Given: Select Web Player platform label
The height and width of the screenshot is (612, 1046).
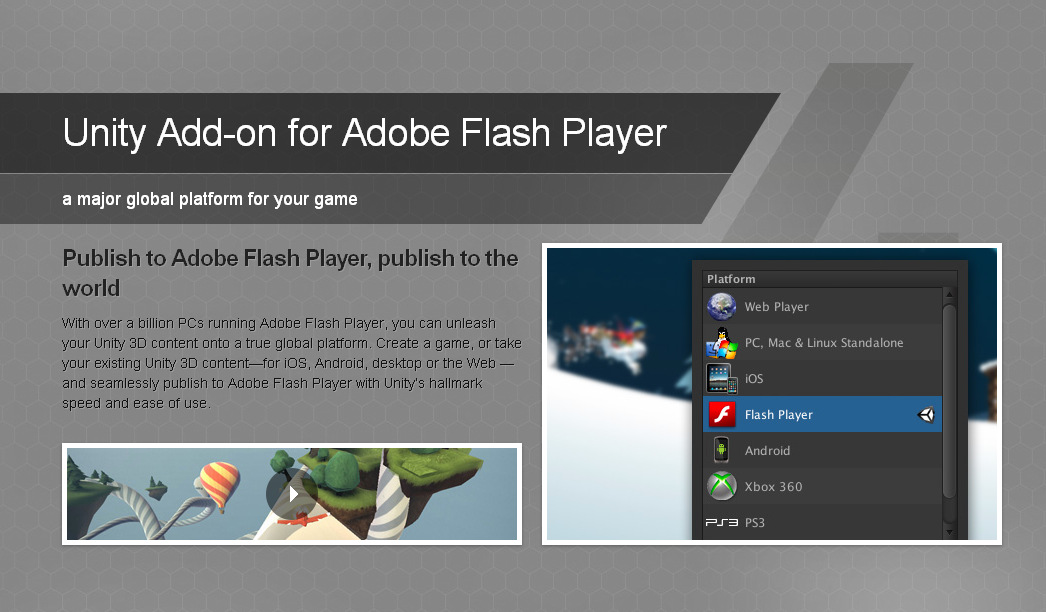Looking at the screenshot, I should point(776,307).
